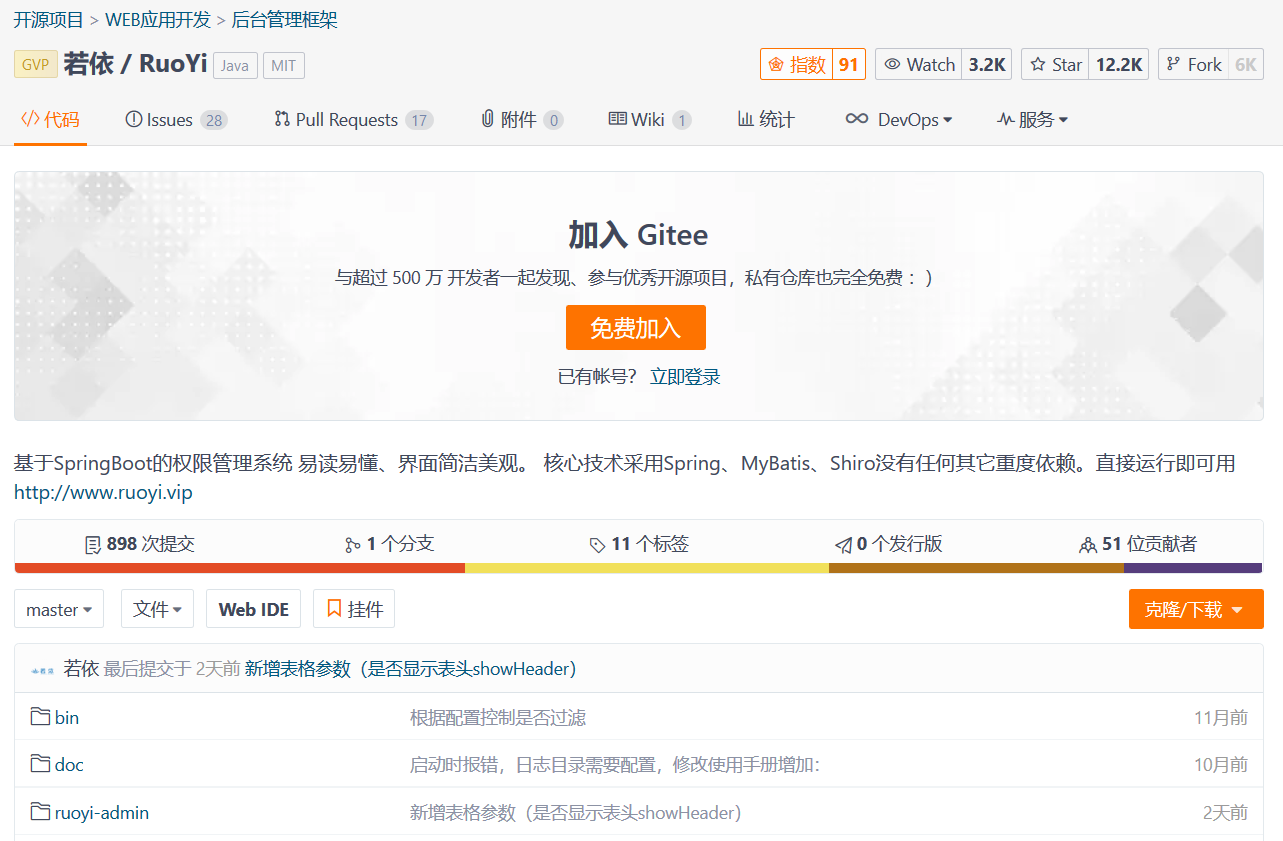The width and height of the screenshot is (1283, 841).
Task: Click the bar chart icon beside 统计
Action: tap(746, 119)
